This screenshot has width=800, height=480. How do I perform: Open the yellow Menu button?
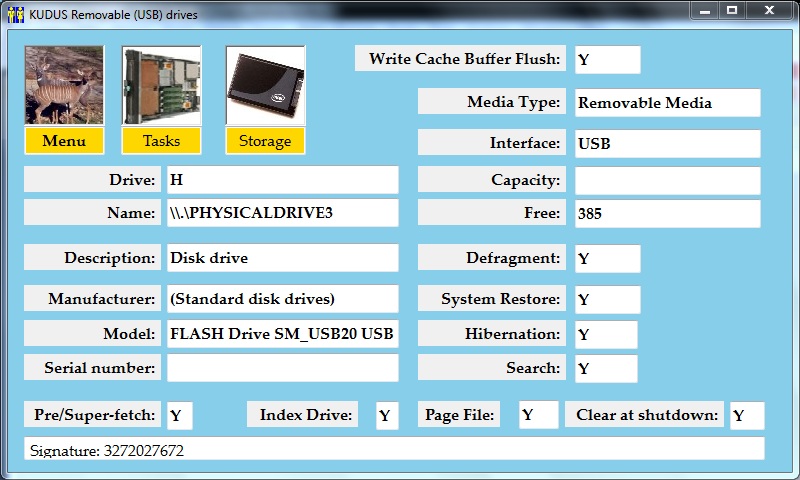[x=64, y=141]
